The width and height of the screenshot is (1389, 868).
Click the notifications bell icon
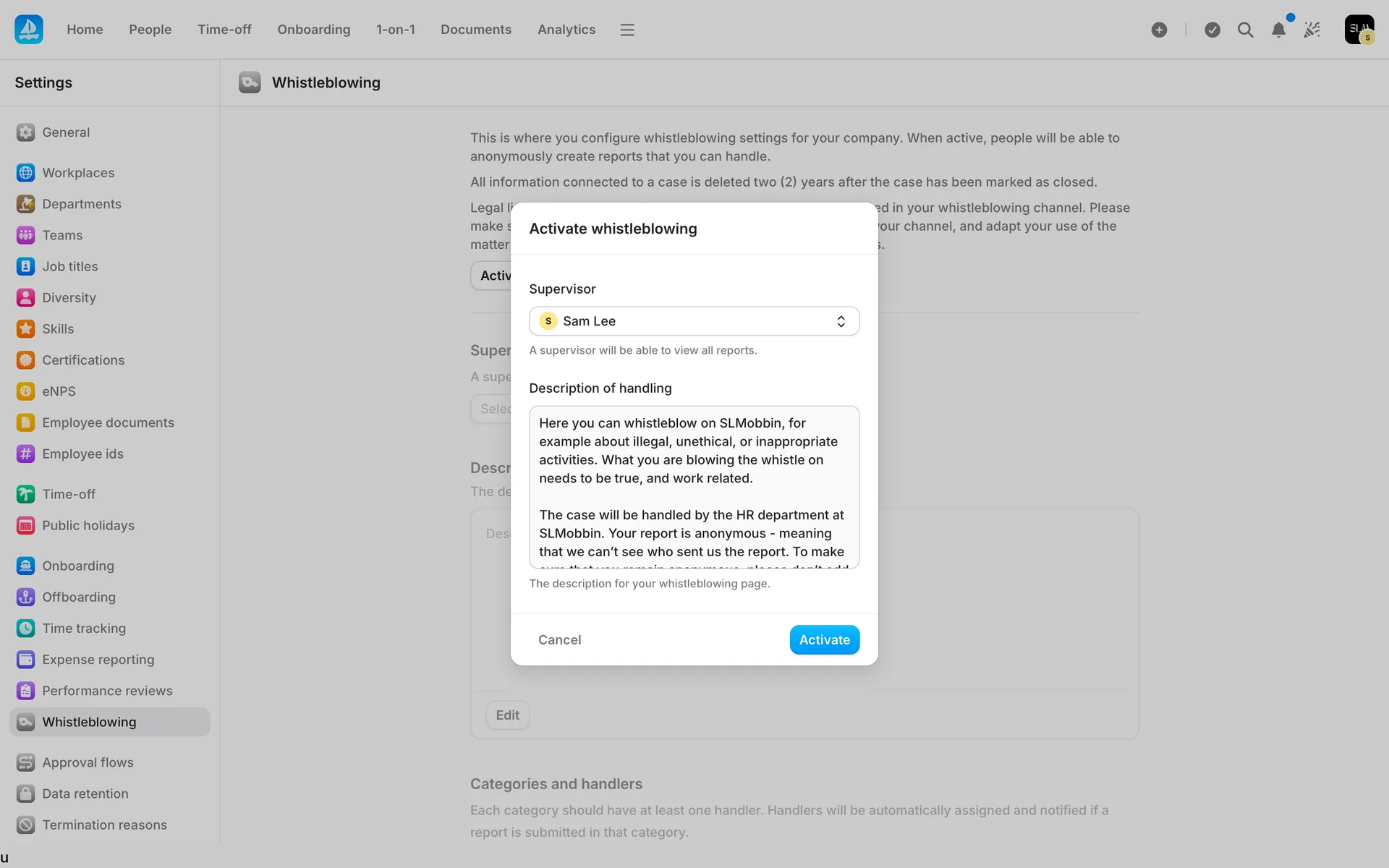pyautogui.click(x=1278, y=30)
